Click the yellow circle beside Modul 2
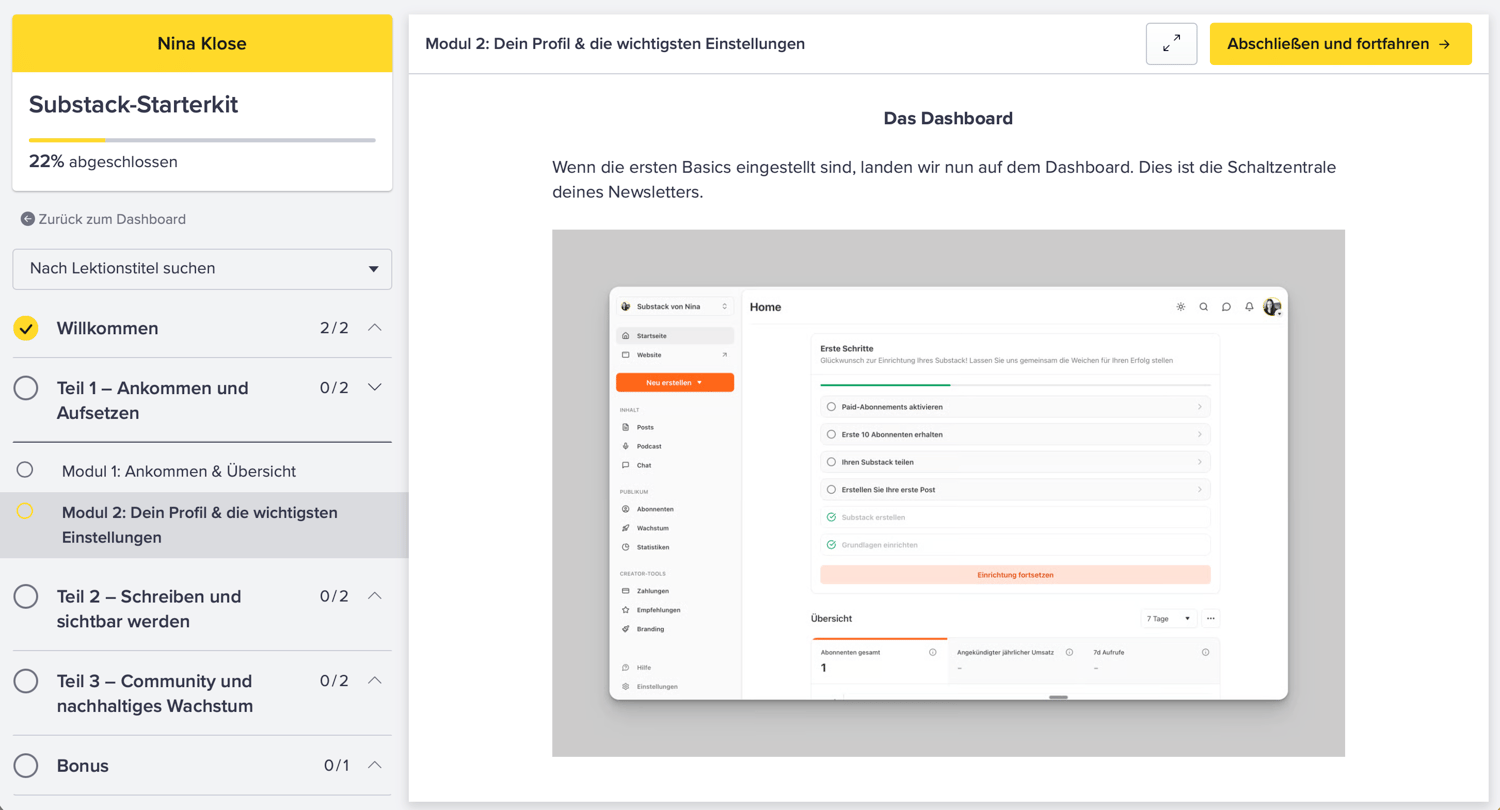The height and width of the screenshot is (810, 1500). tap(25, 511)
